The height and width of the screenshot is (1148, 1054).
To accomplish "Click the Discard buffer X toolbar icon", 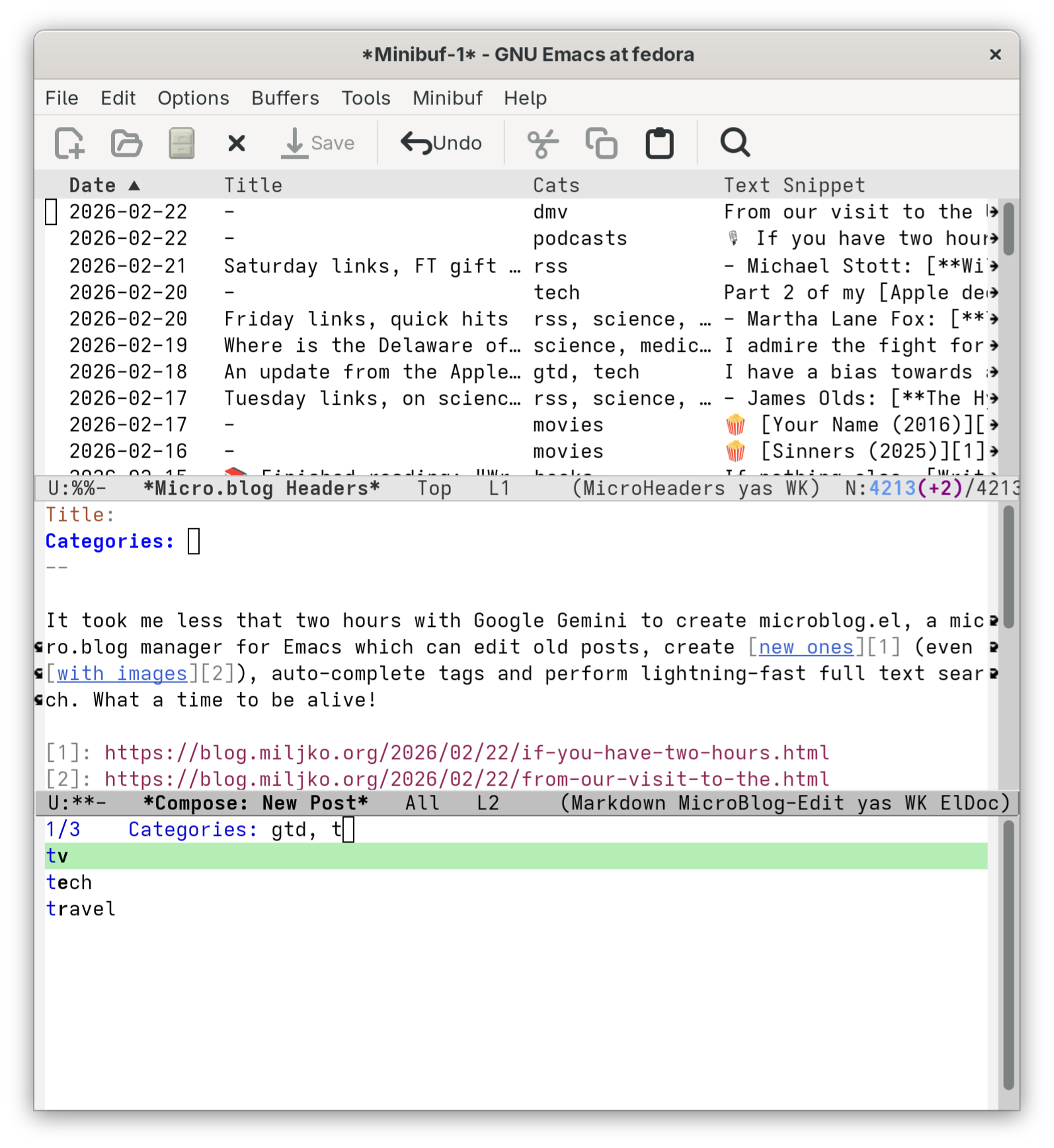I will [236, 143].
